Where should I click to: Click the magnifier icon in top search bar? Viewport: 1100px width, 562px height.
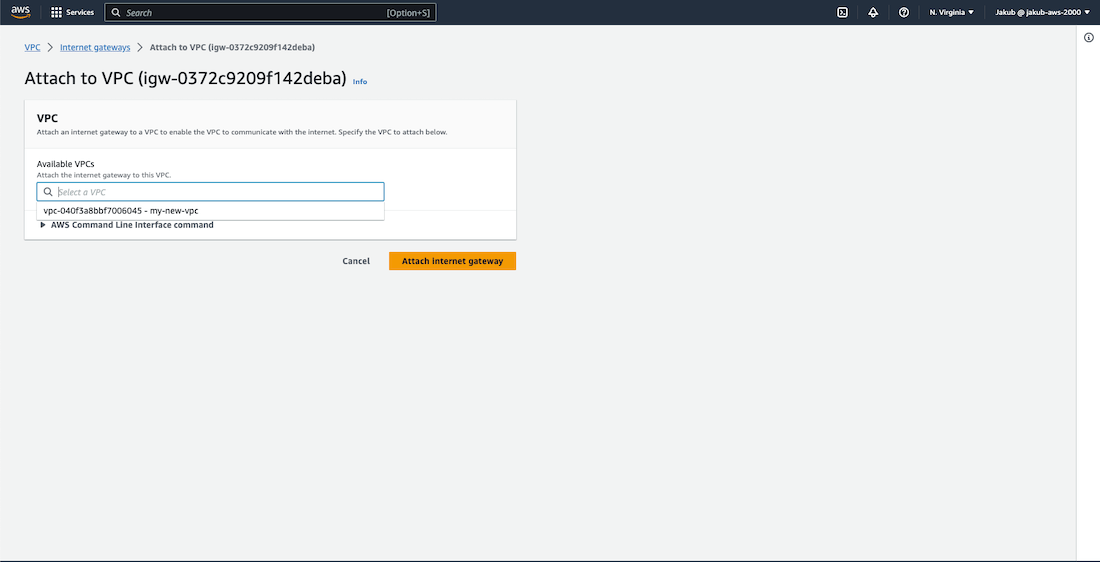tap(116, 13)
